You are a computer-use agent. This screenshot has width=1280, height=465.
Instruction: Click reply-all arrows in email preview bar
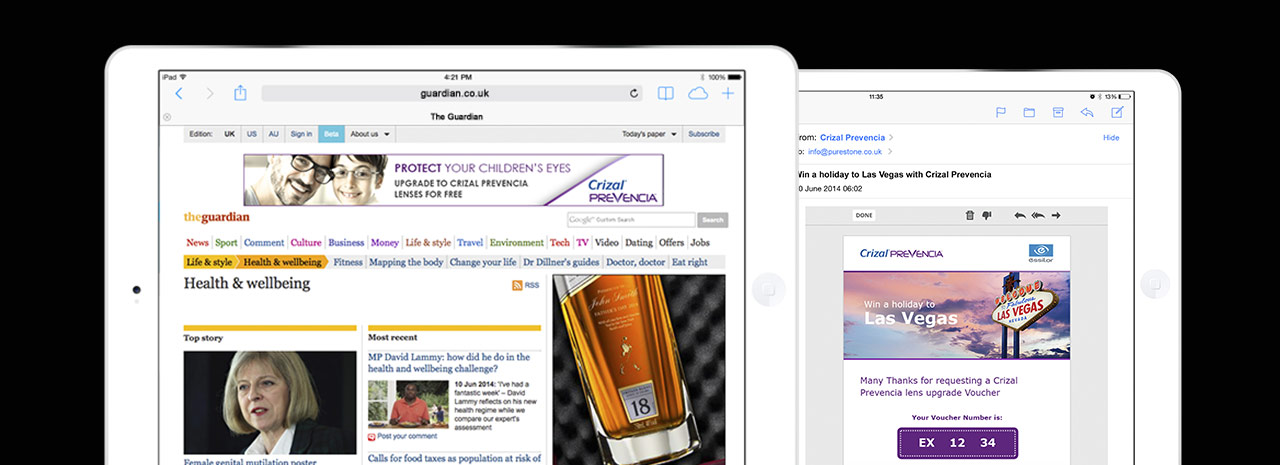(x=1038, y=215)
